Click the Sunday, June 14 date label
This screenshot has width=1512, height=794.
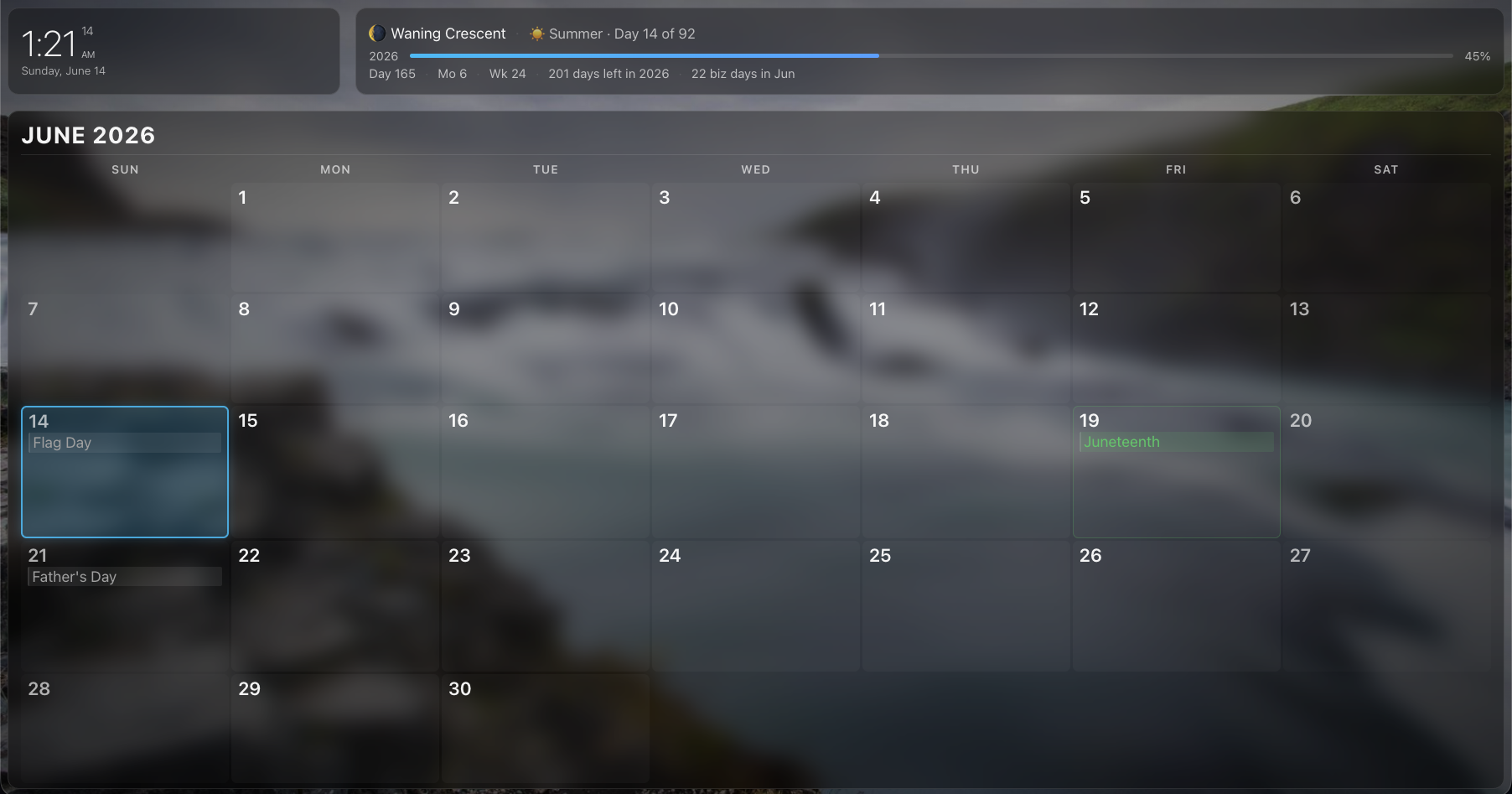tap(64, 71)
